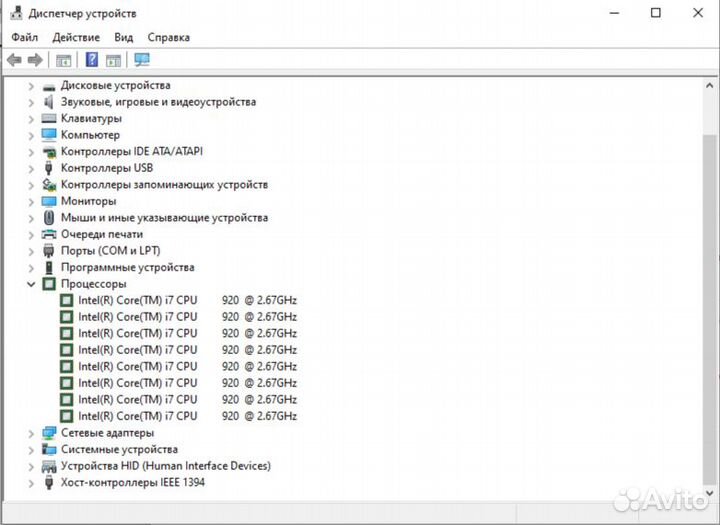Select the last Intel Core i7 CPU 920 entry

(187, 416)
